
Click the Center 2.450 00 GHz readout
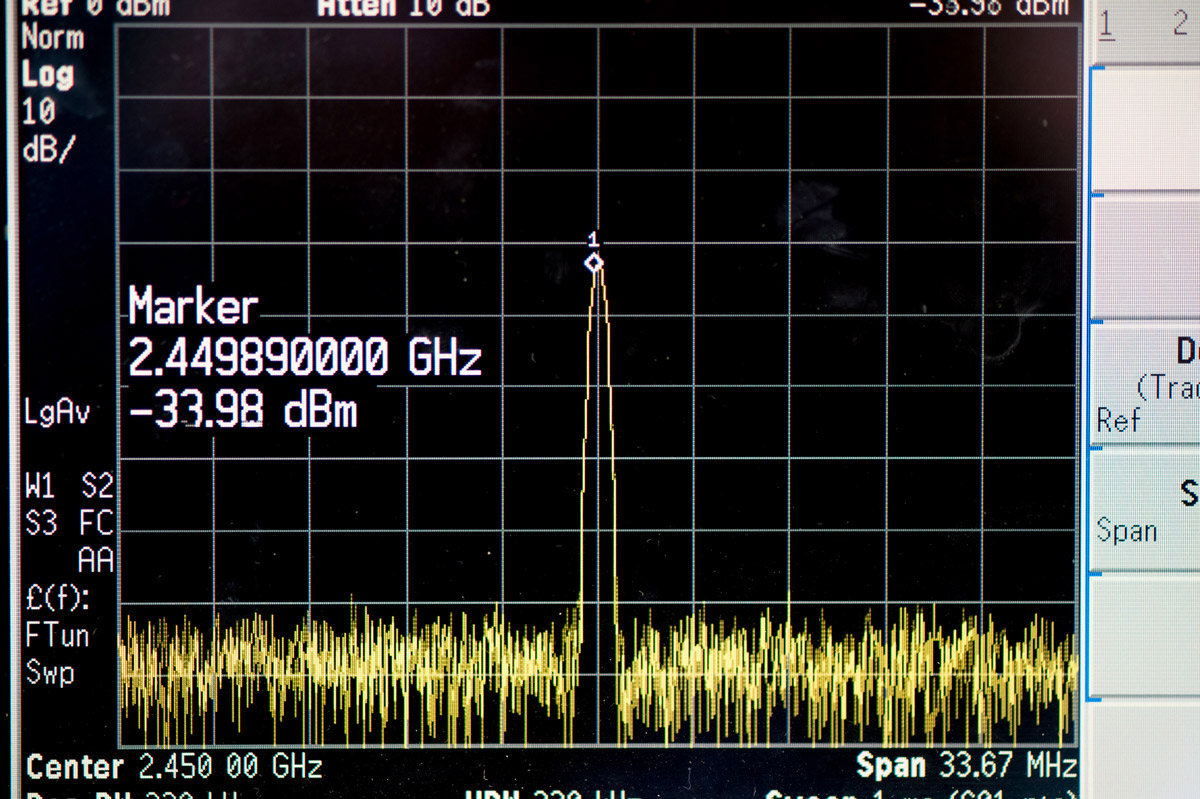point(174,767)
